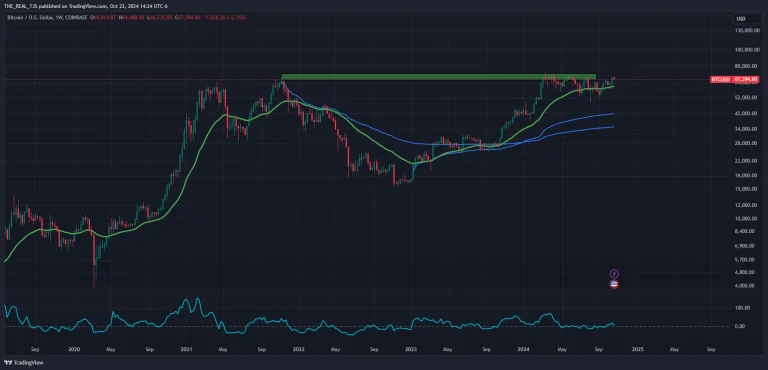Click the 2024 label on the time axis

(x=524, y=349)
